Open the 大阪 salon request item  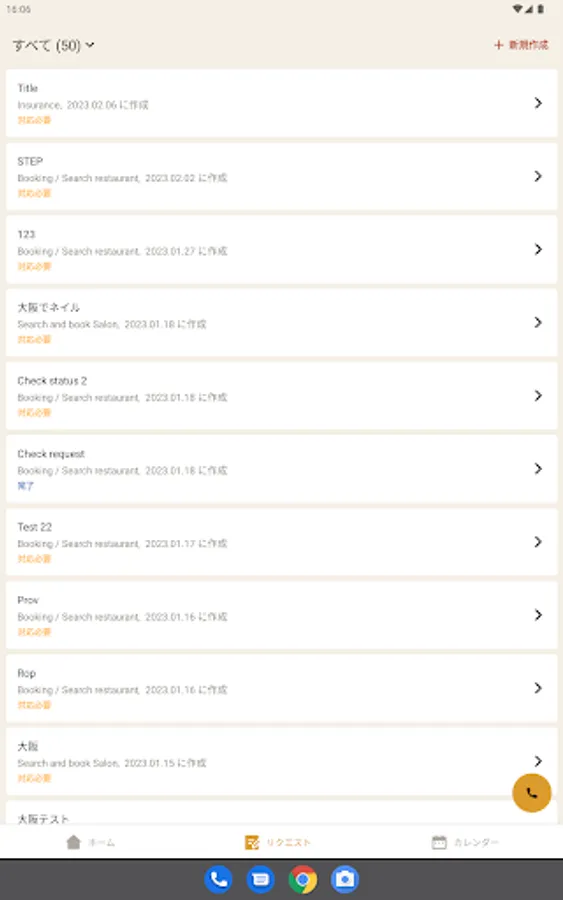tap(281, 761)
